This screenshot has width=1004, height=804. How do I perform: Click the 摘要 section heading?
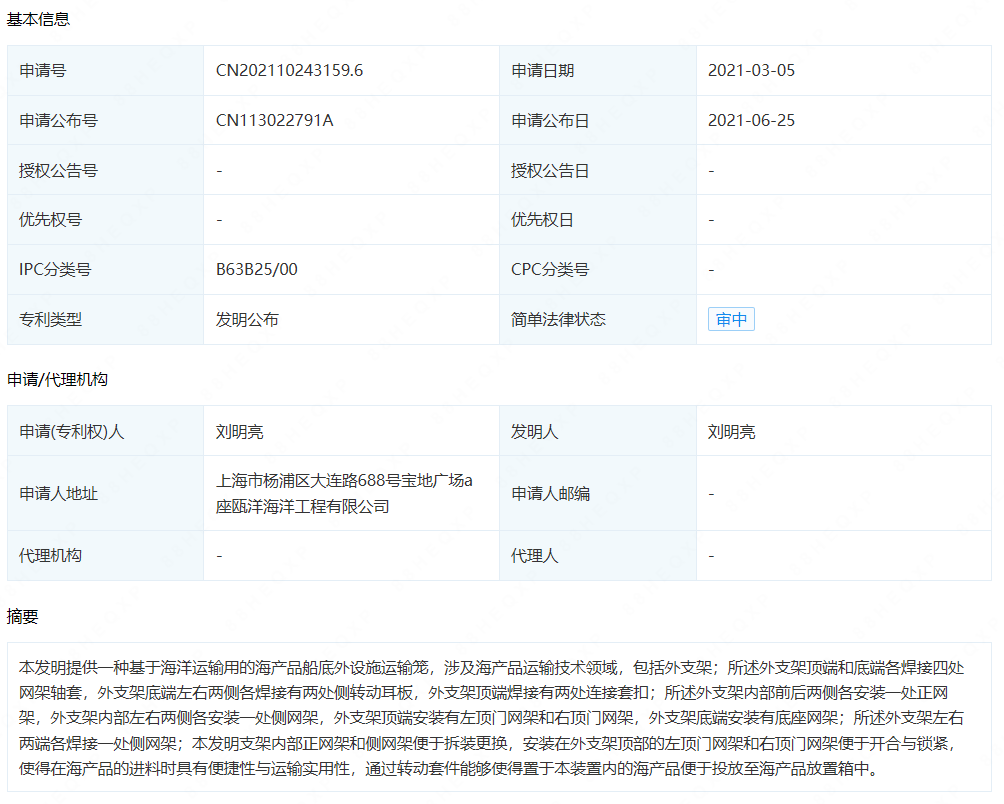point(22,616)
